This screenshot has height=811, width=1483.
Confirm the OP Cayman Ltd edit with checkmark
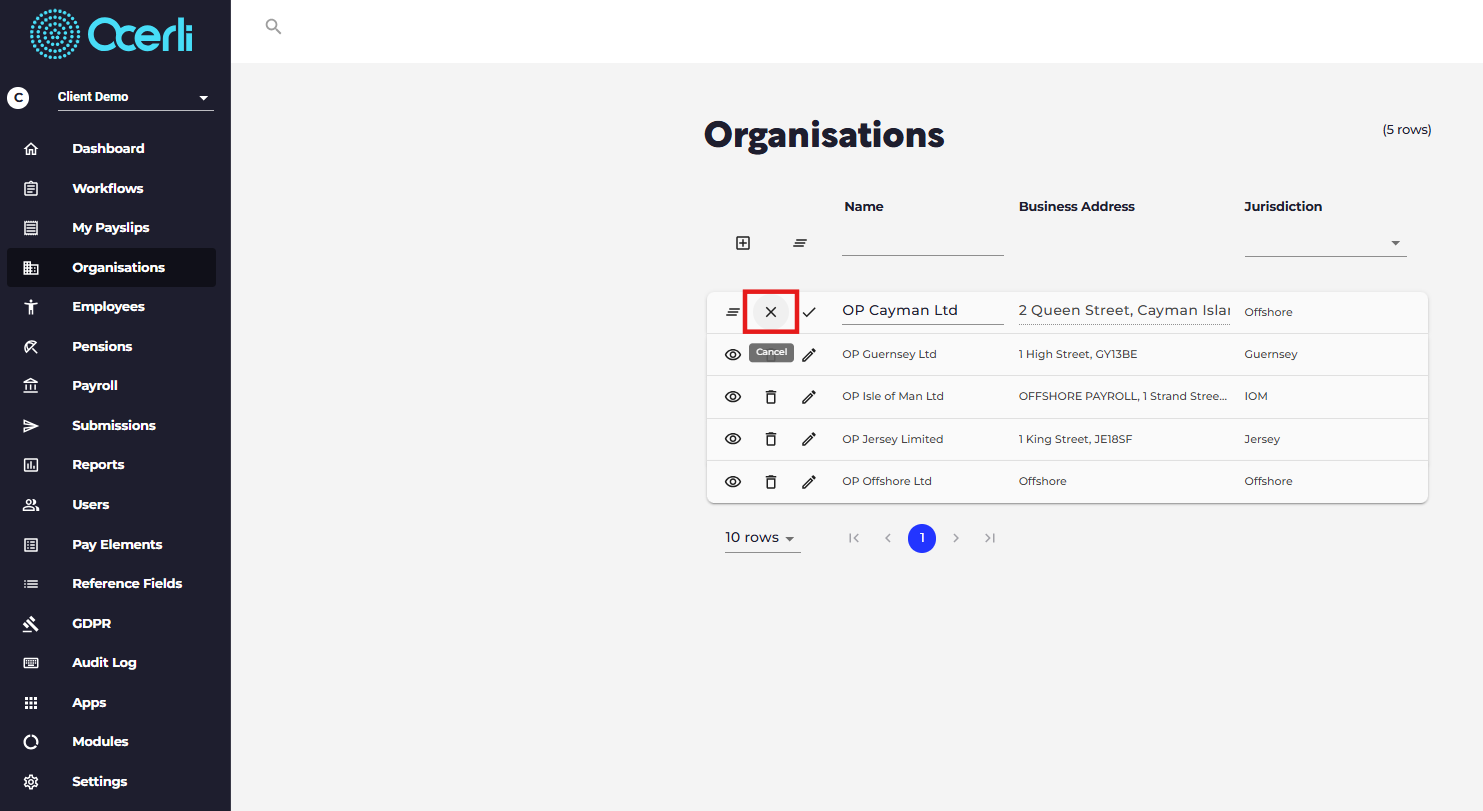point(809,312)
